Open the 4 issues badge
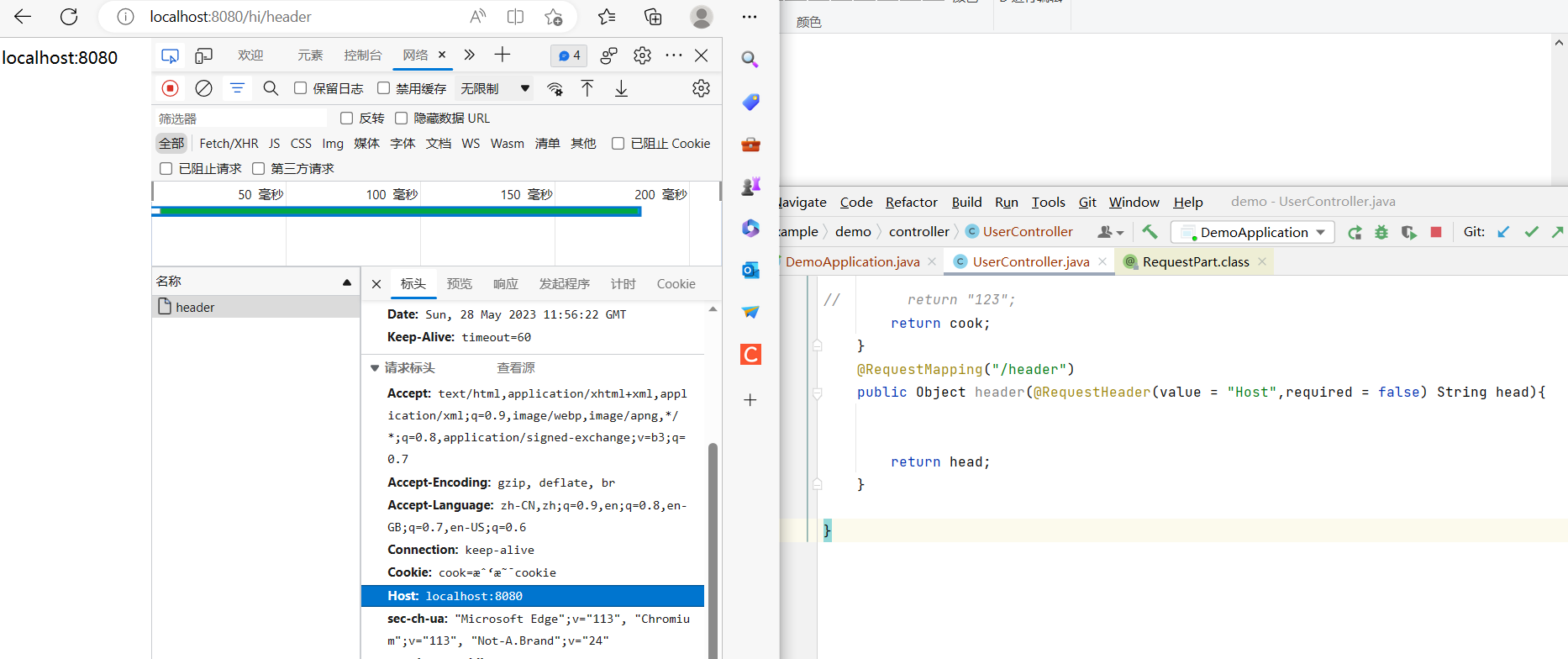The height and width of the screenshot is (659, 1568). tap(569, 55)
